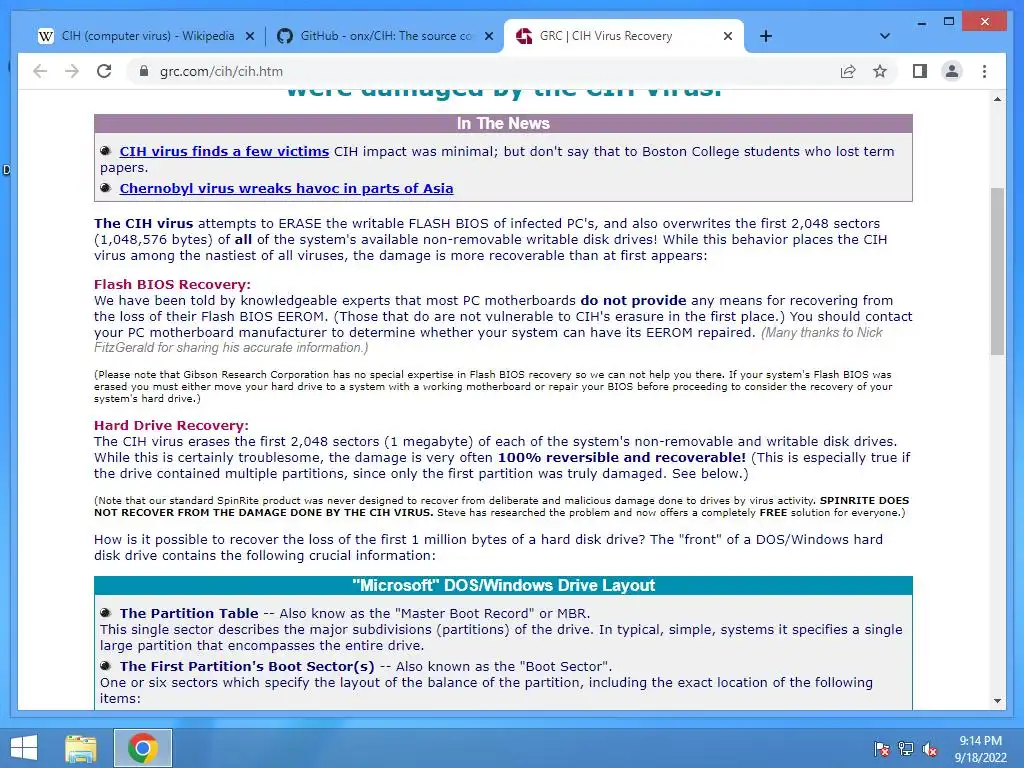1024x768 pixels.
Task: Open the Chrome profile avatar
Action: tap(952, 71)
